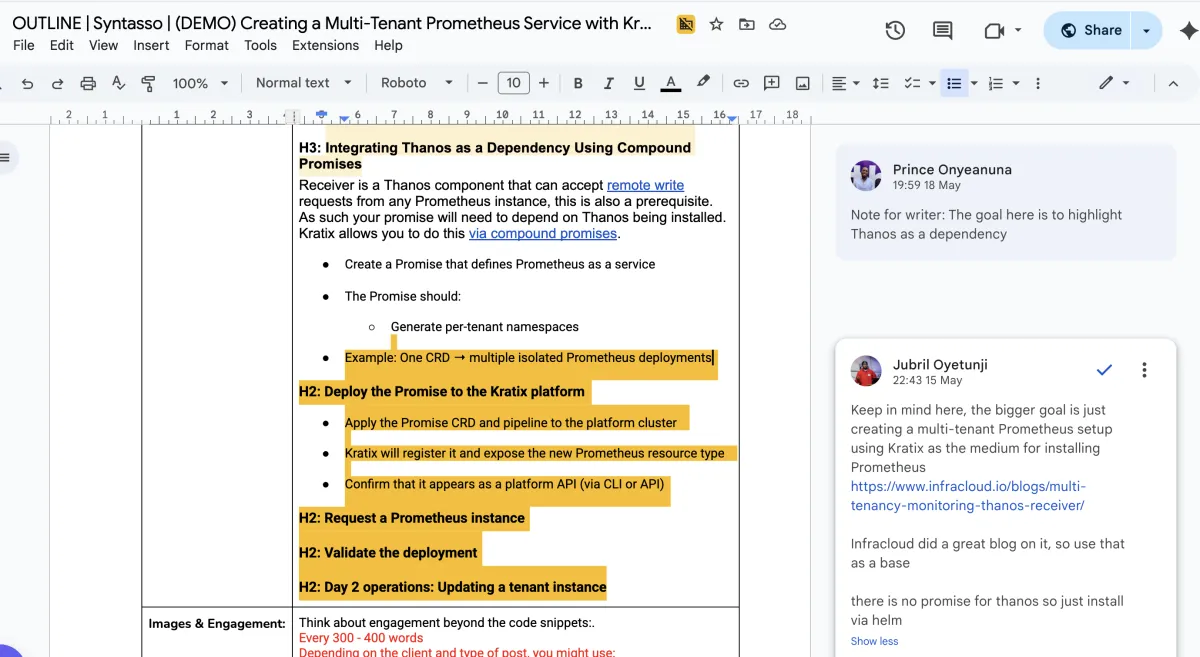The image size is (1200, 657).
Task: Open the comments history panel
Action: pyautogui.click(x=942, y=30)
